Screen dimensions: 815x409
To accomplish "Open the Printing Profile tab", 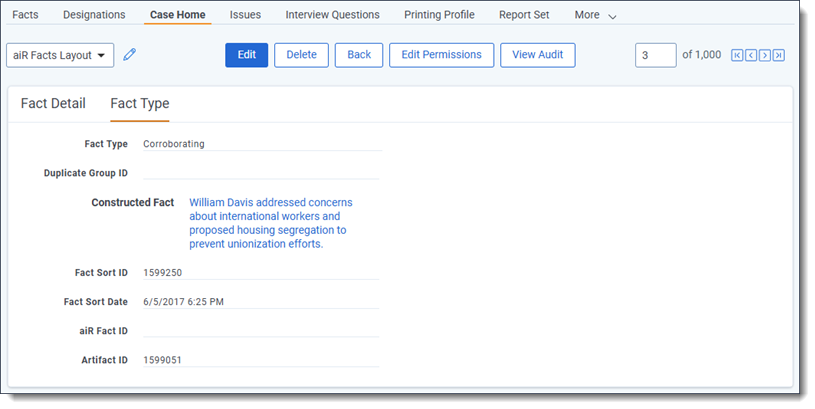I will tap(439, 15).
